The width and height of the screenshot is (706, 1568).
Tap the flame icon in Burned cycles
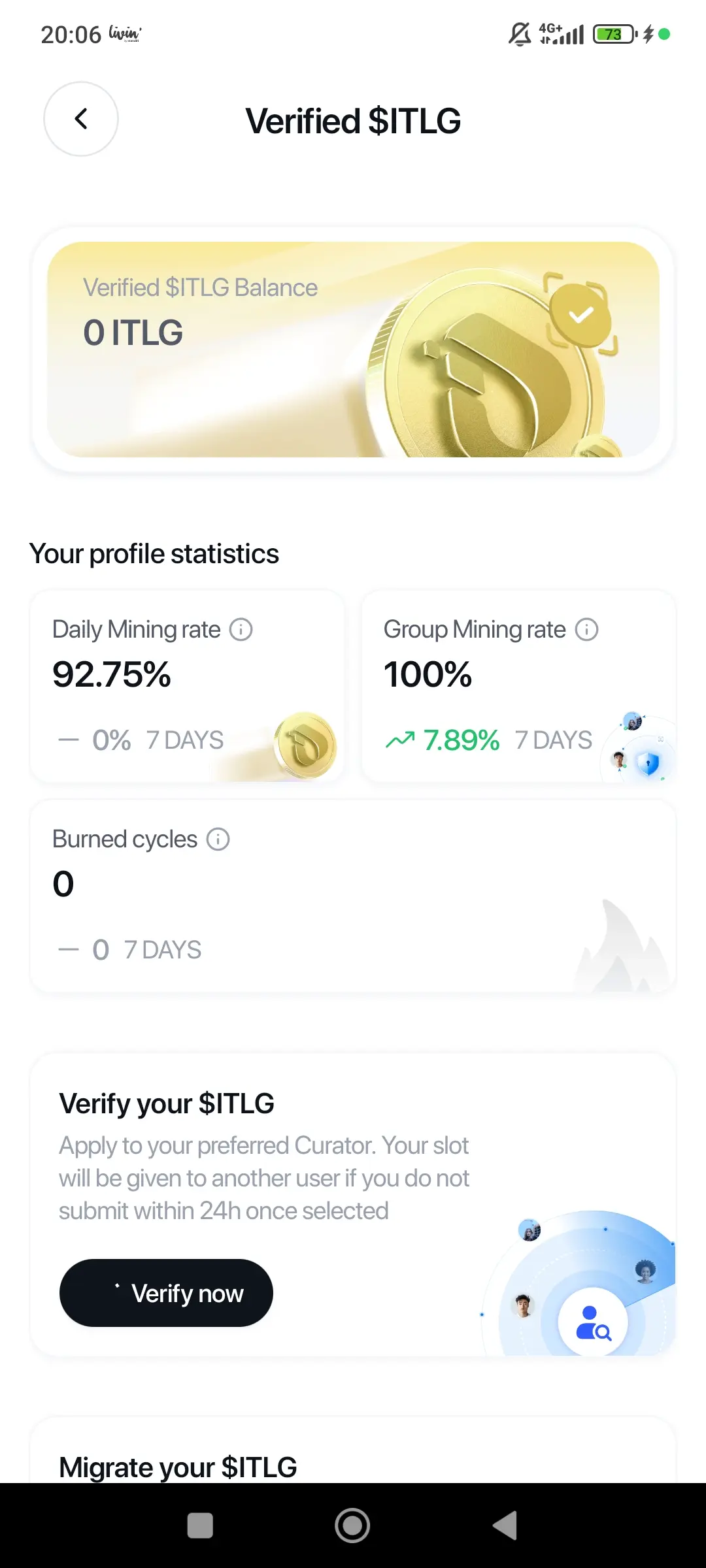pos(621,947)
